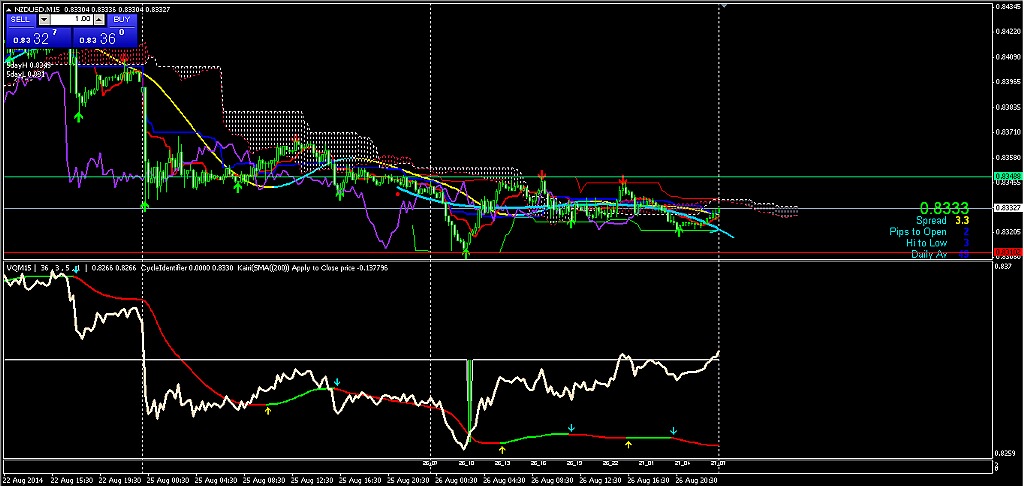
Task: Decrease lot volume with the down arrow
Action: (x=44, y=19)
